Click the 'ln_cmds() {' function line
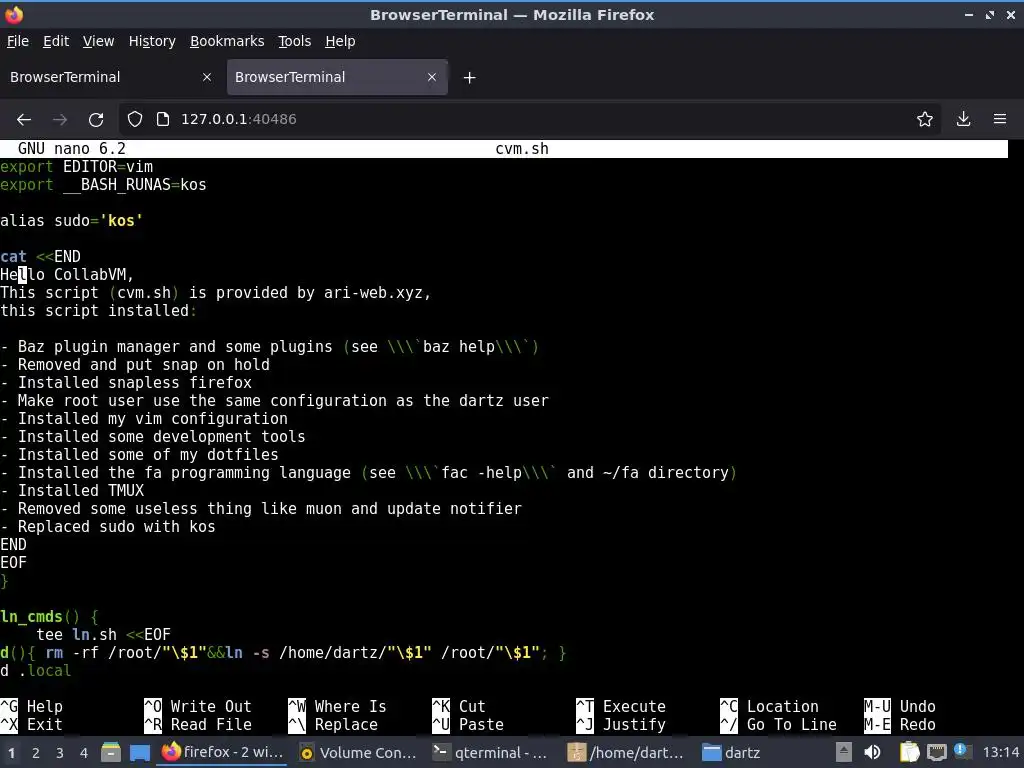The image size is (1024, 768). pos(50,616)
